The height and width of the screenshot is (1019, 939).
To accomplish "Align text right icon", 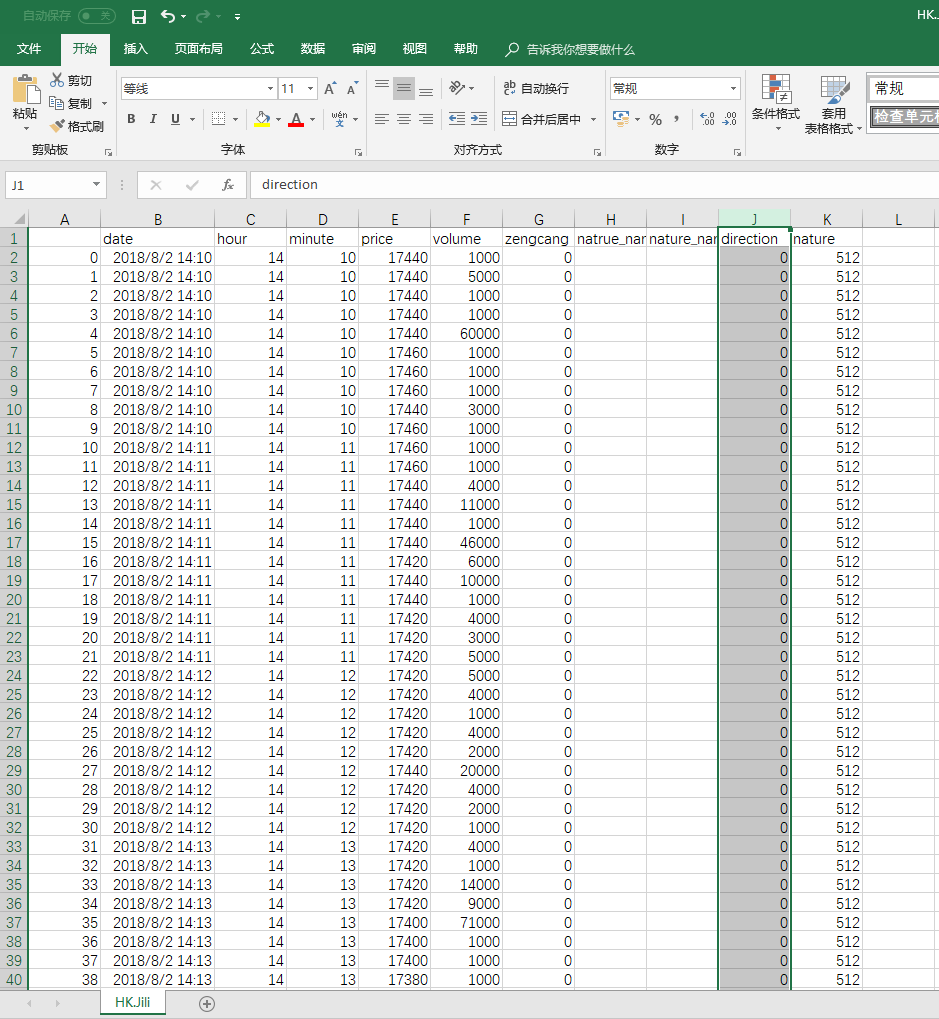I will tap(426, 119).
